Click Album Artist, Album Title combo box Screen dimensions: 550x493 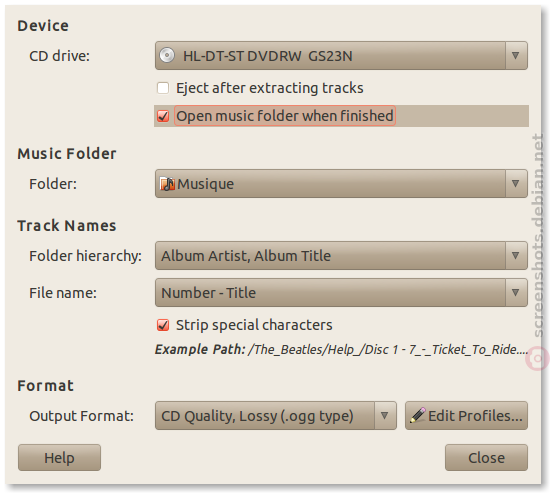point(341,255)
